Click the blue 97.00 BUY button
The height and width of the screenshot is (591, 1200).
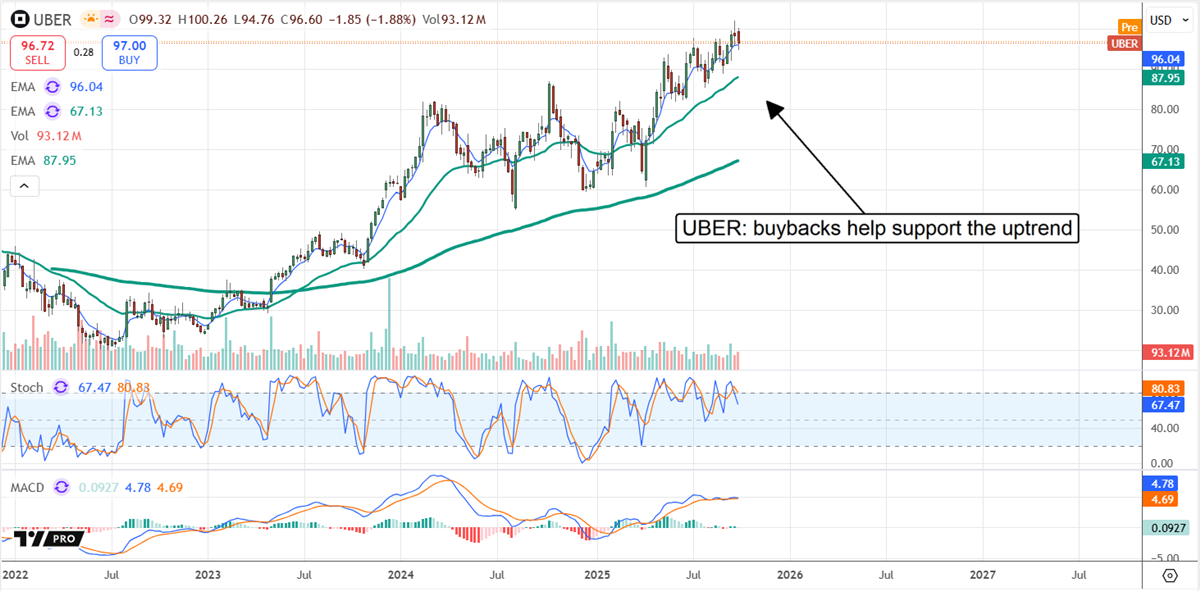coord(128,52)
